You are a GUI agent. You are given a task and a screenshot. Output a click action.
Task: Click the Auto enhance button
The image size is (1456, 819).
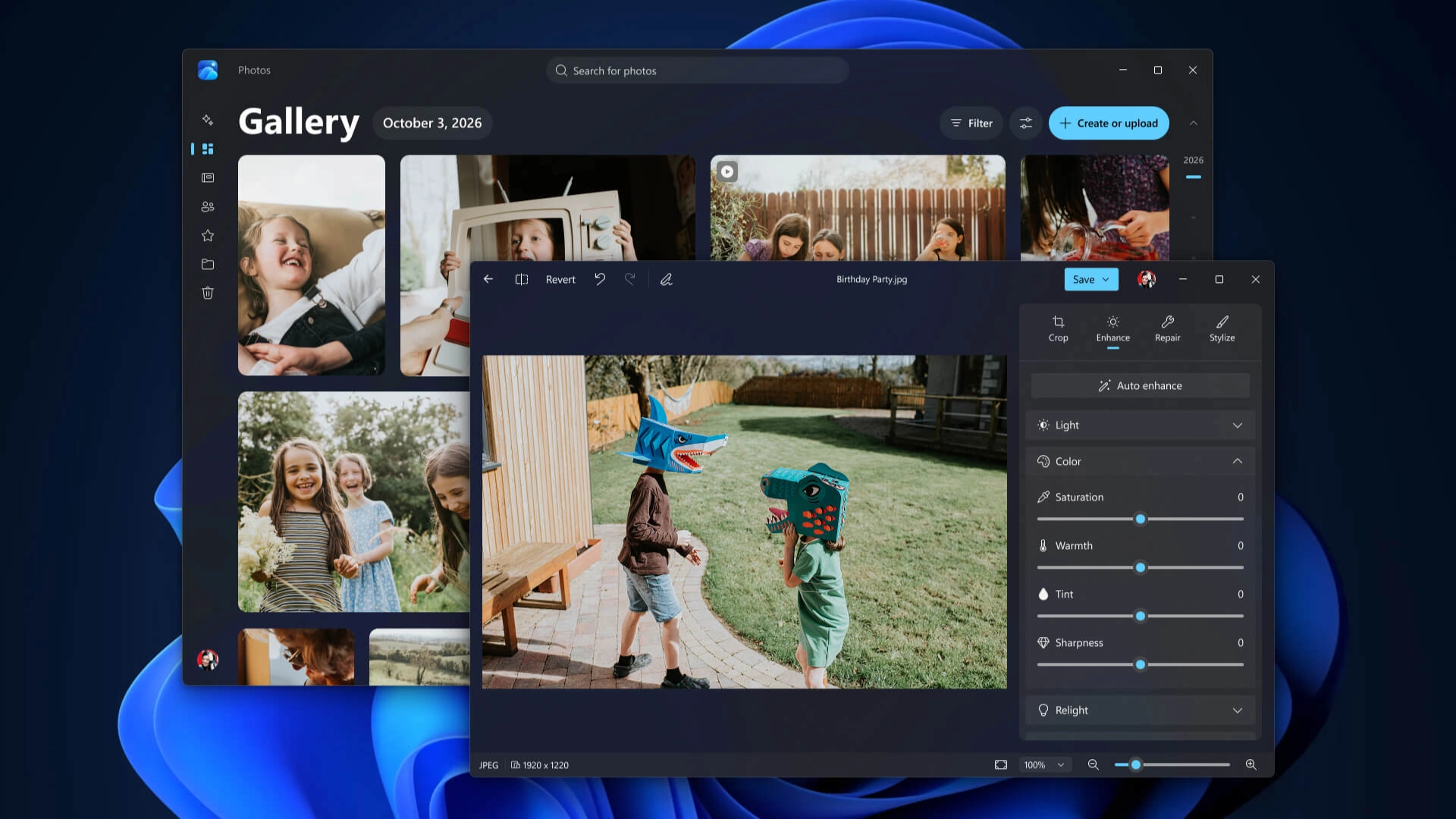[x=1141, y=385]
